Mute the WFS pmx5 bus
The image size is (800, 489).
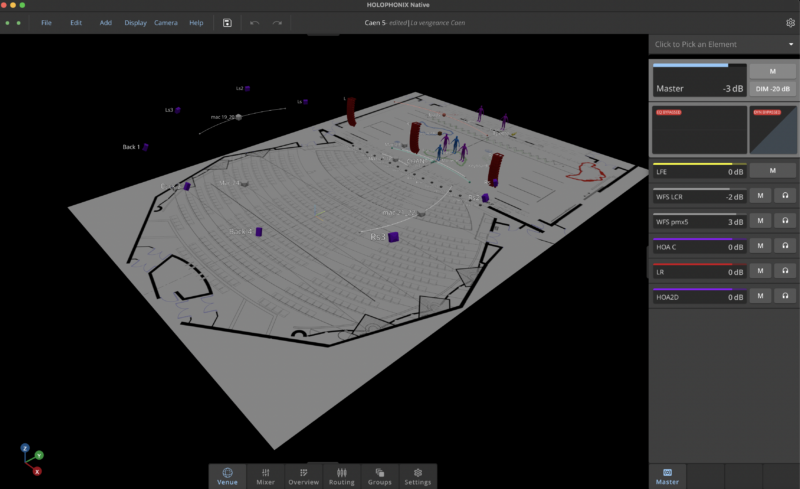point(761,221)
